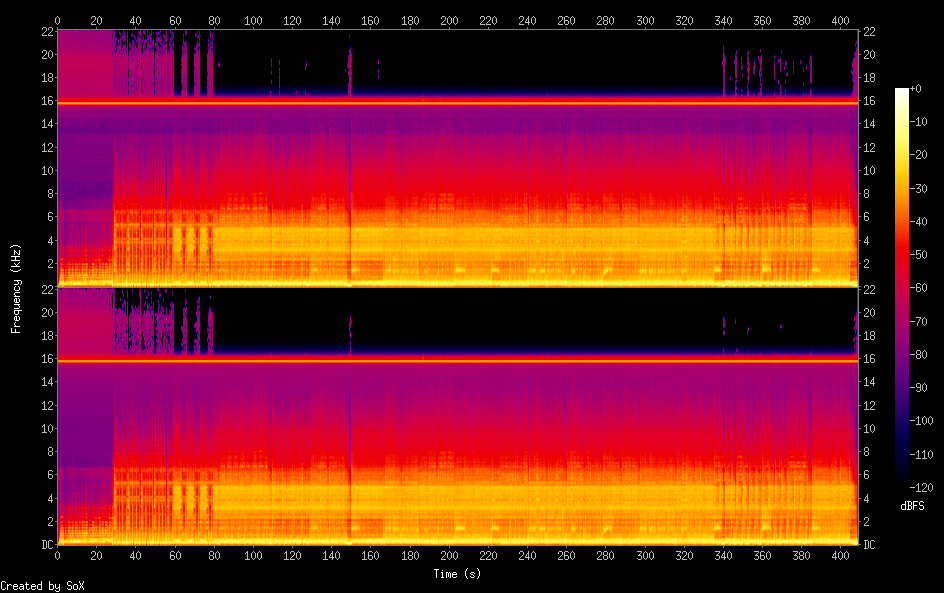Click the "-90" value on the dBFS scale
944x593 pixels.
point(918,388)
